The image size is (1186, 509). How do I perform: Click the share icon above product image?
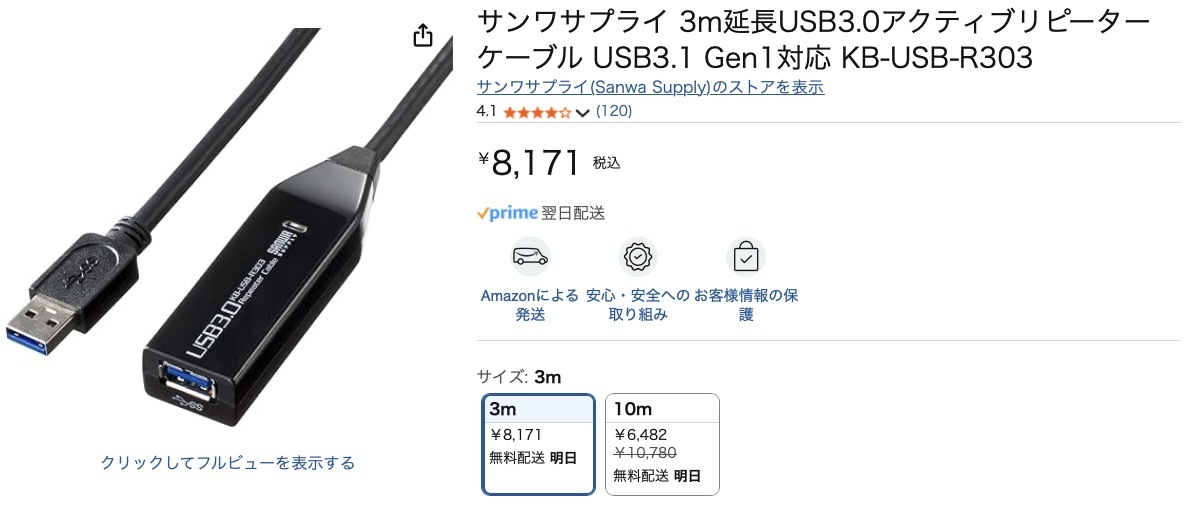pos(423,36)
